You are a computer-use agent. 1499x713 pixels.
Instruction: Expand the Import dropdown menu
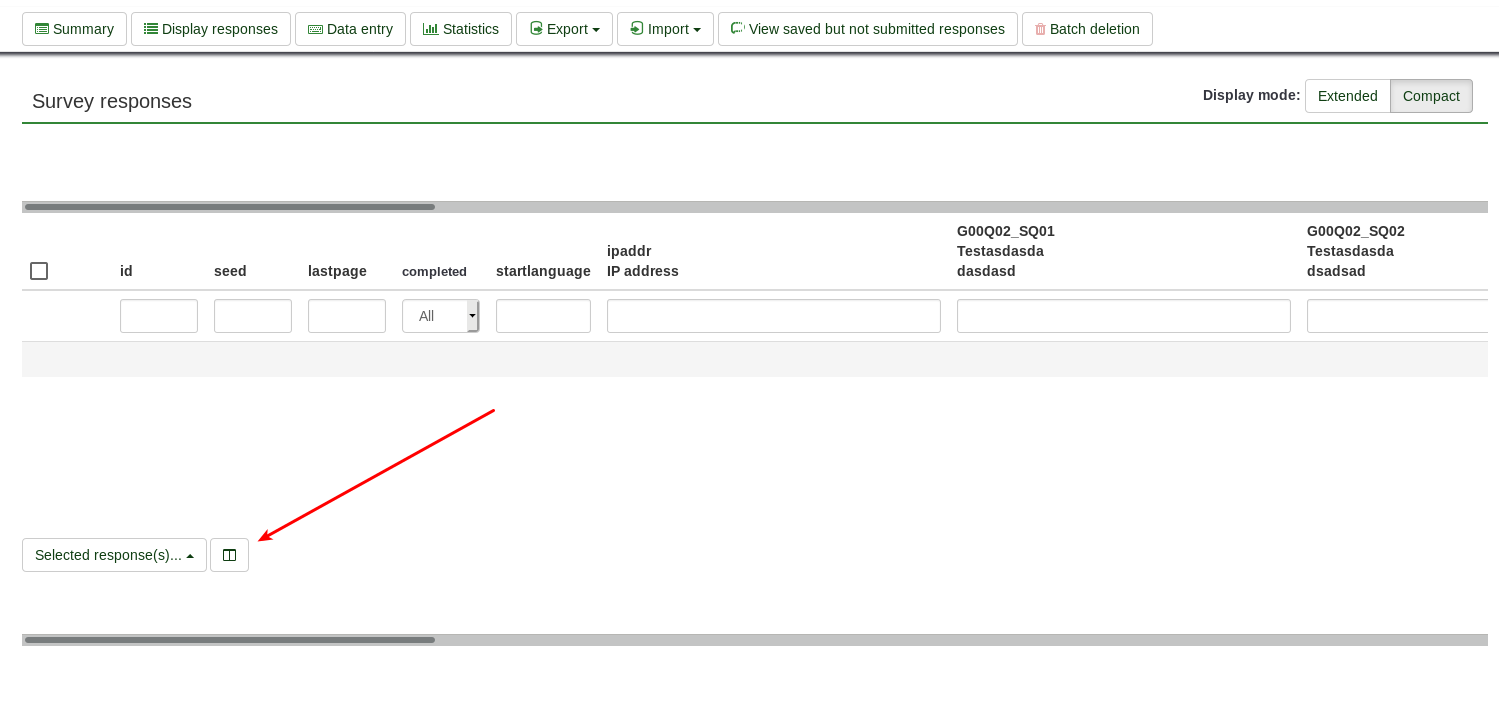click(665, 29)
